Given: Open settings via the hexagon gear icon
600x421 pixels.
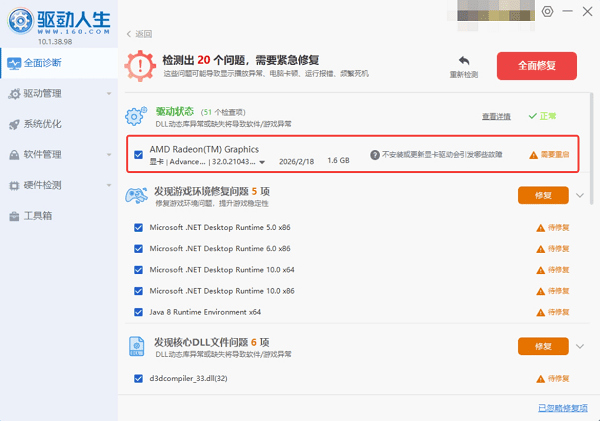Looking at the screenshot, I should click(547, 11).
